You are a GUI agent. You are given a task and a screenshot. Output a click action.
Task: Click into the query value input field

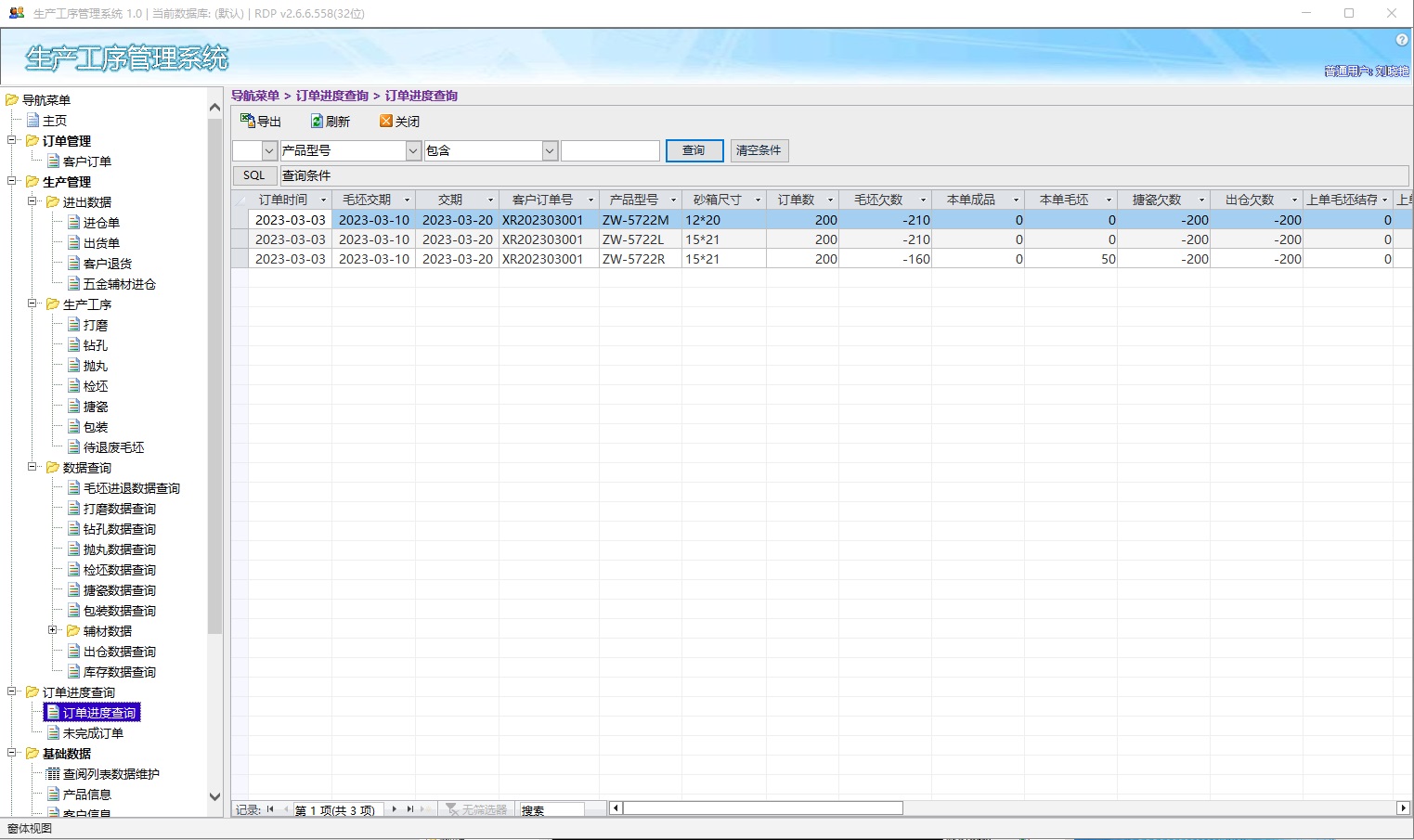point(610,150)
